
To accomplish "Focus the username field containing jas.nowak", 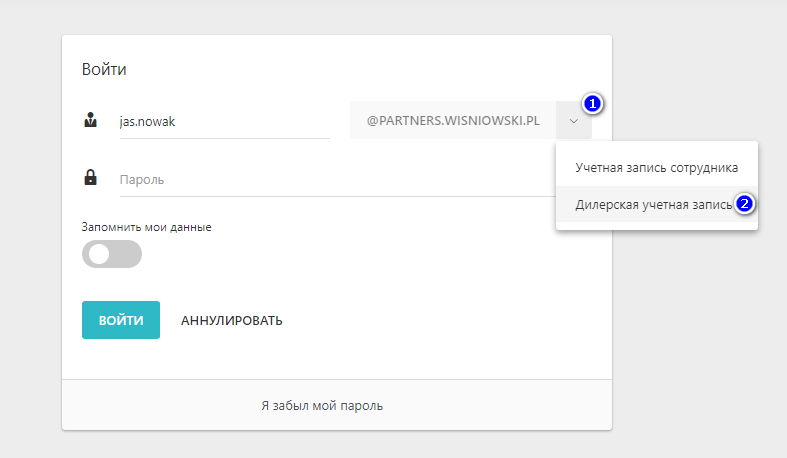I will 224,121.
